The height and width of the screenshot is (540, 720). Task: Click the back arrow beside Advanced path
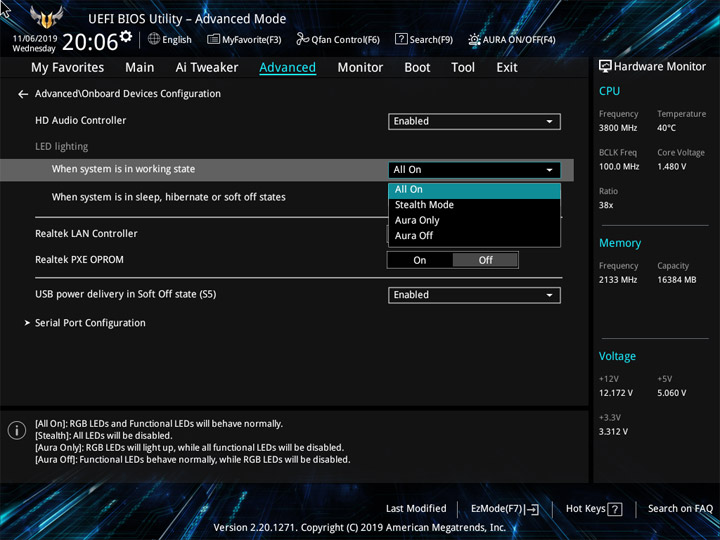point(23,94)
